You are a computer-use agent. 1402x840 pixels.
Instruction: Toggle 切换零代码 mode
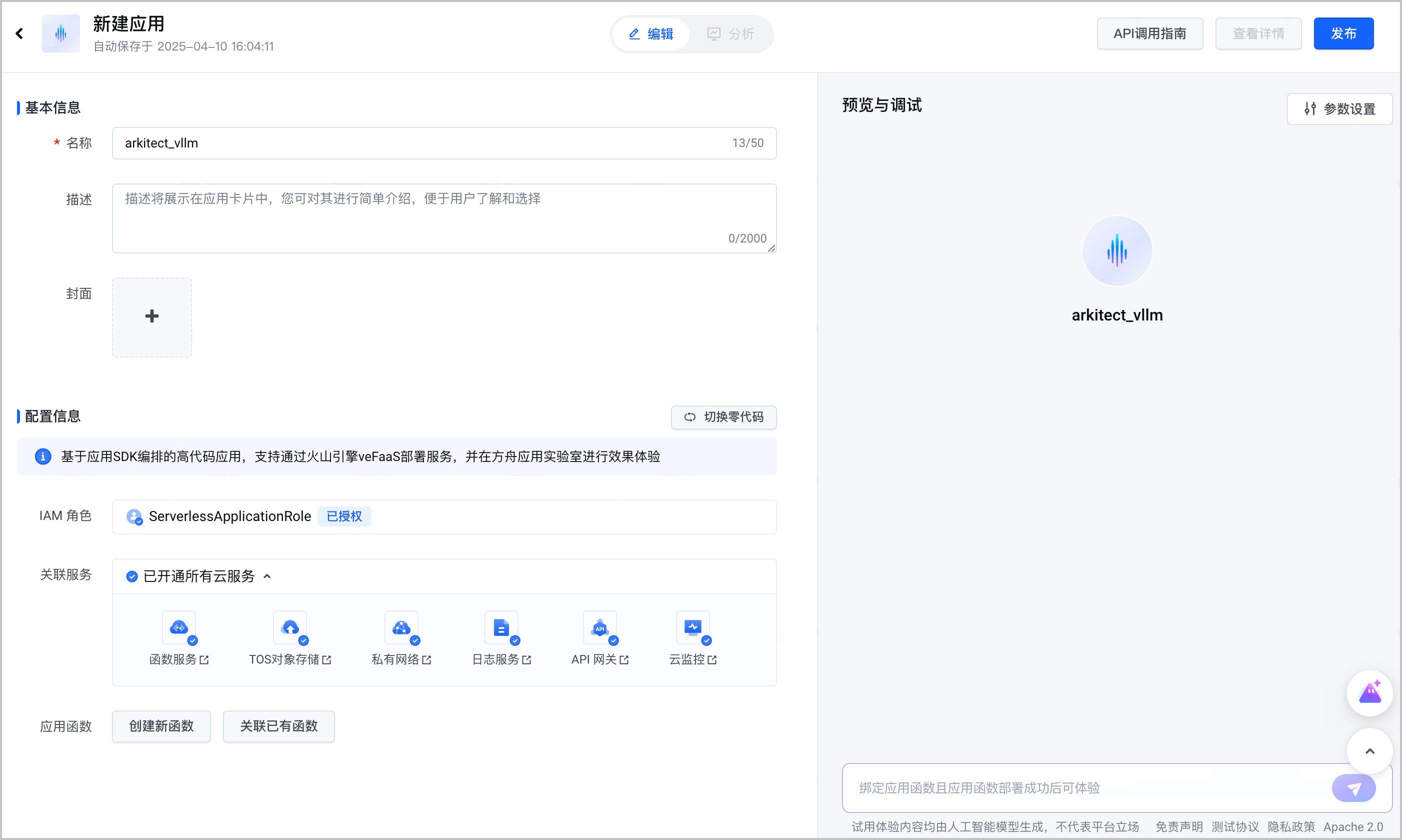tap(723, 417)
